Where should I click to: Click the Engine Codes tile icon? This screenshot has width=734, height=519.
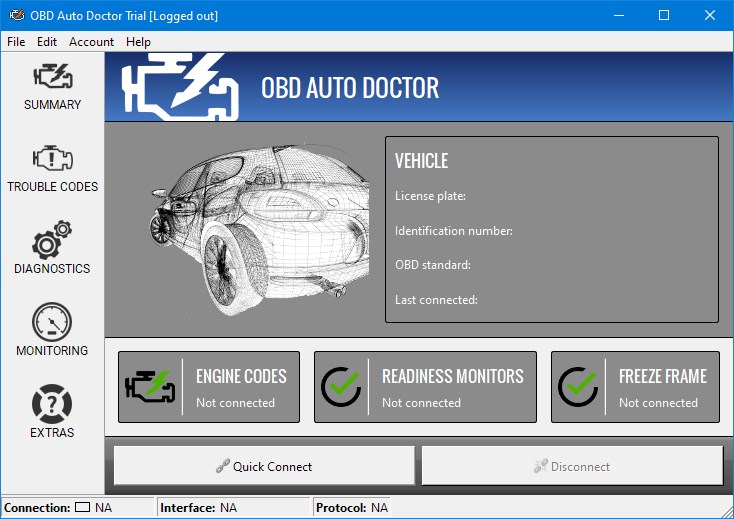pos(149,387)
